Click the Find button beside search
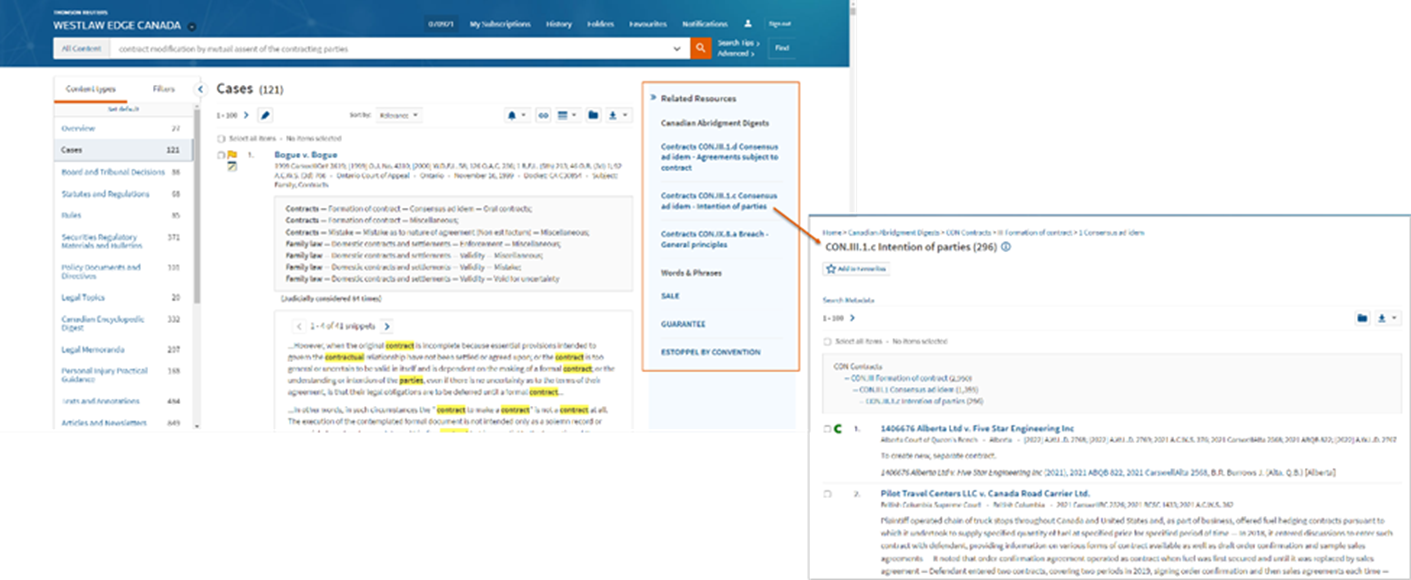Viewport: 1411px width, 580px height. tap(782, 48)
